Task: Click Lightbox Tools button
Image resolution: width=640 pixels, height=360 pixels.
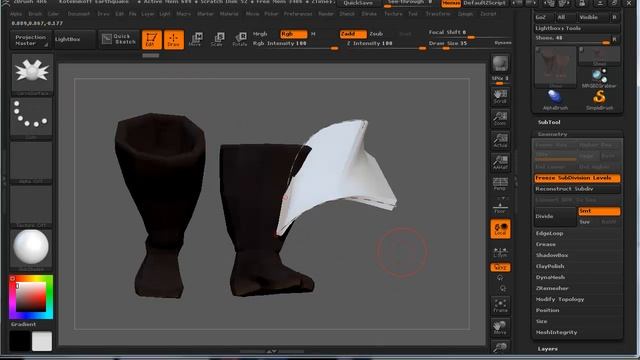Action: pos(577,28)
